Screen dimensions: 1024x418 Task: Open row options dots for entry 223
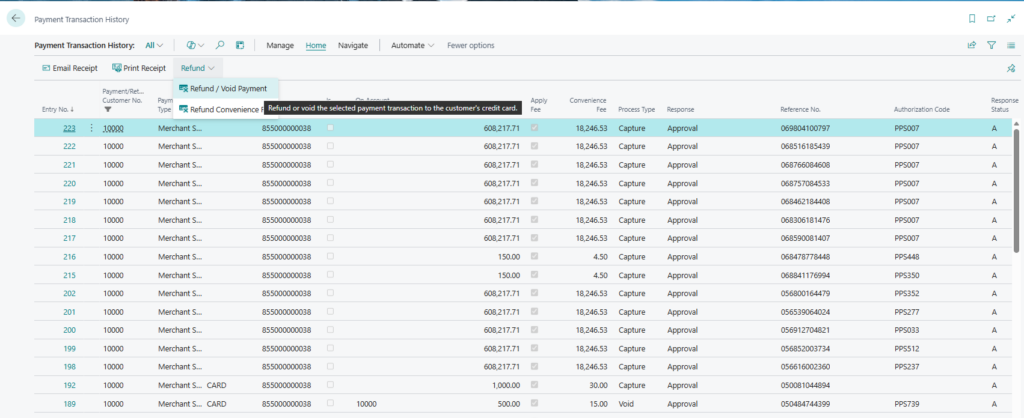pos(91,128)
